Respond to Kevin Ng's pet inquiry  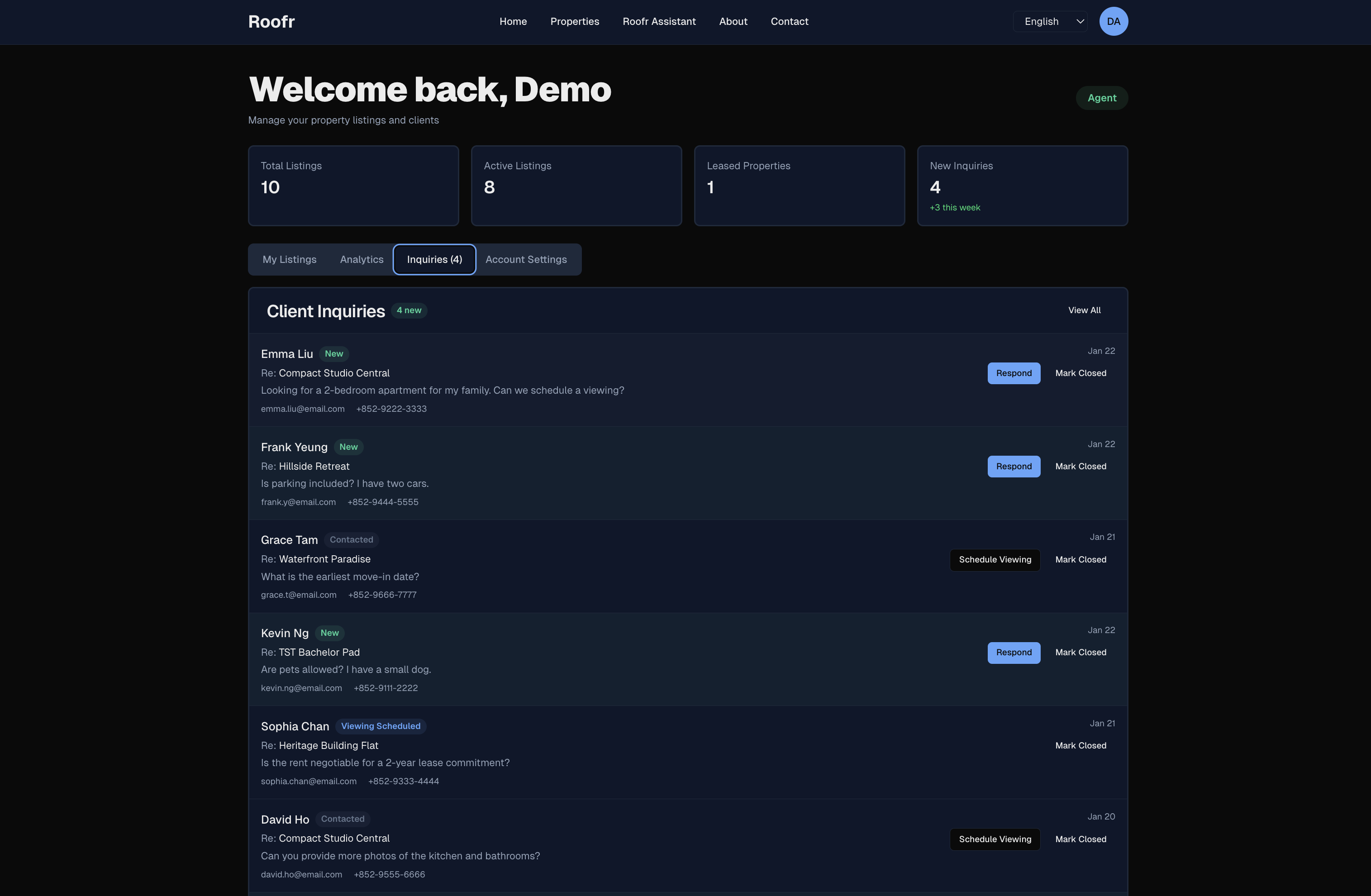click(1013, 652)
